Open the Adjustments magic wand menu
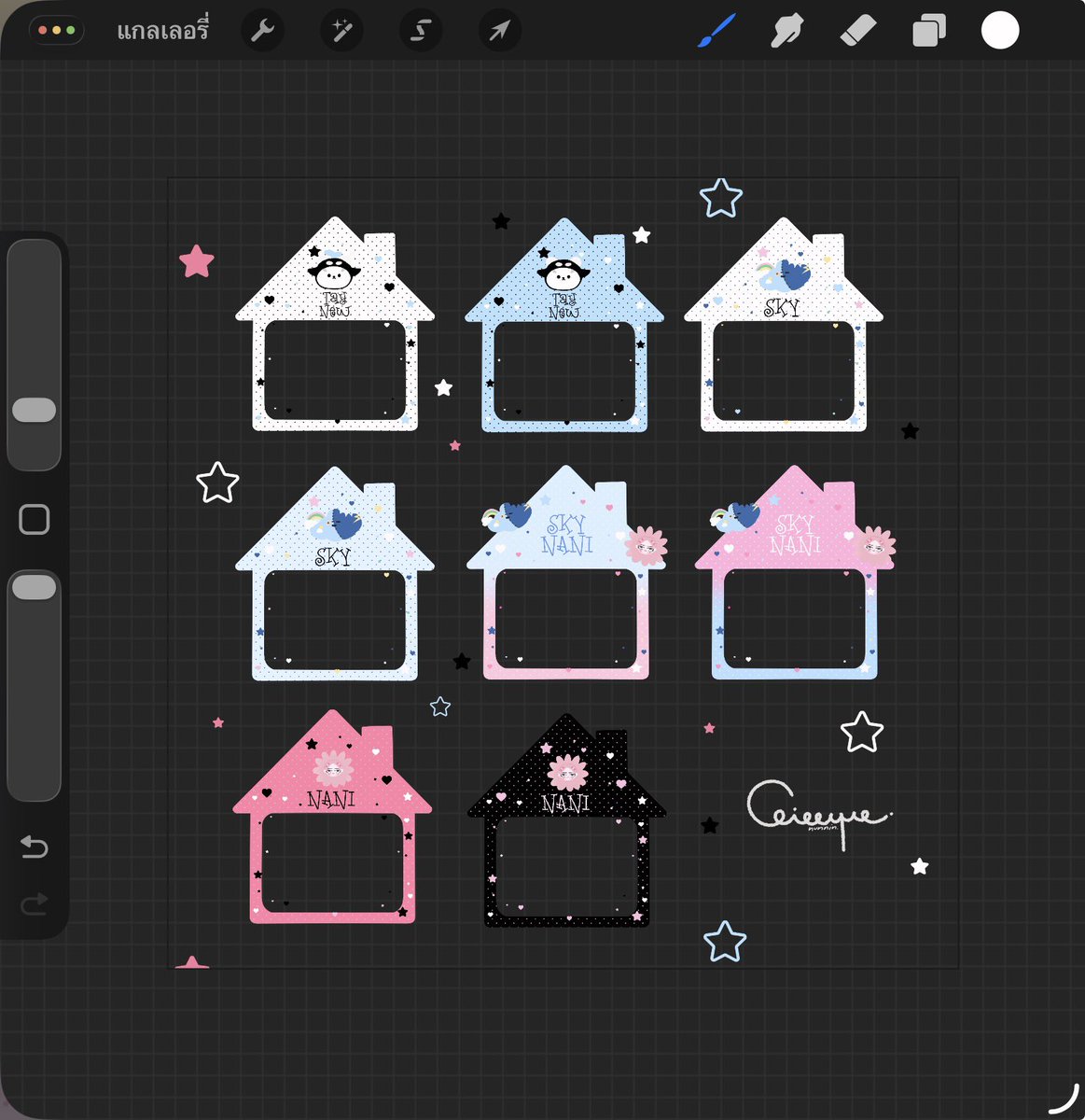Viewport: 1085px width, 1120px height. [x=341, y=32]
